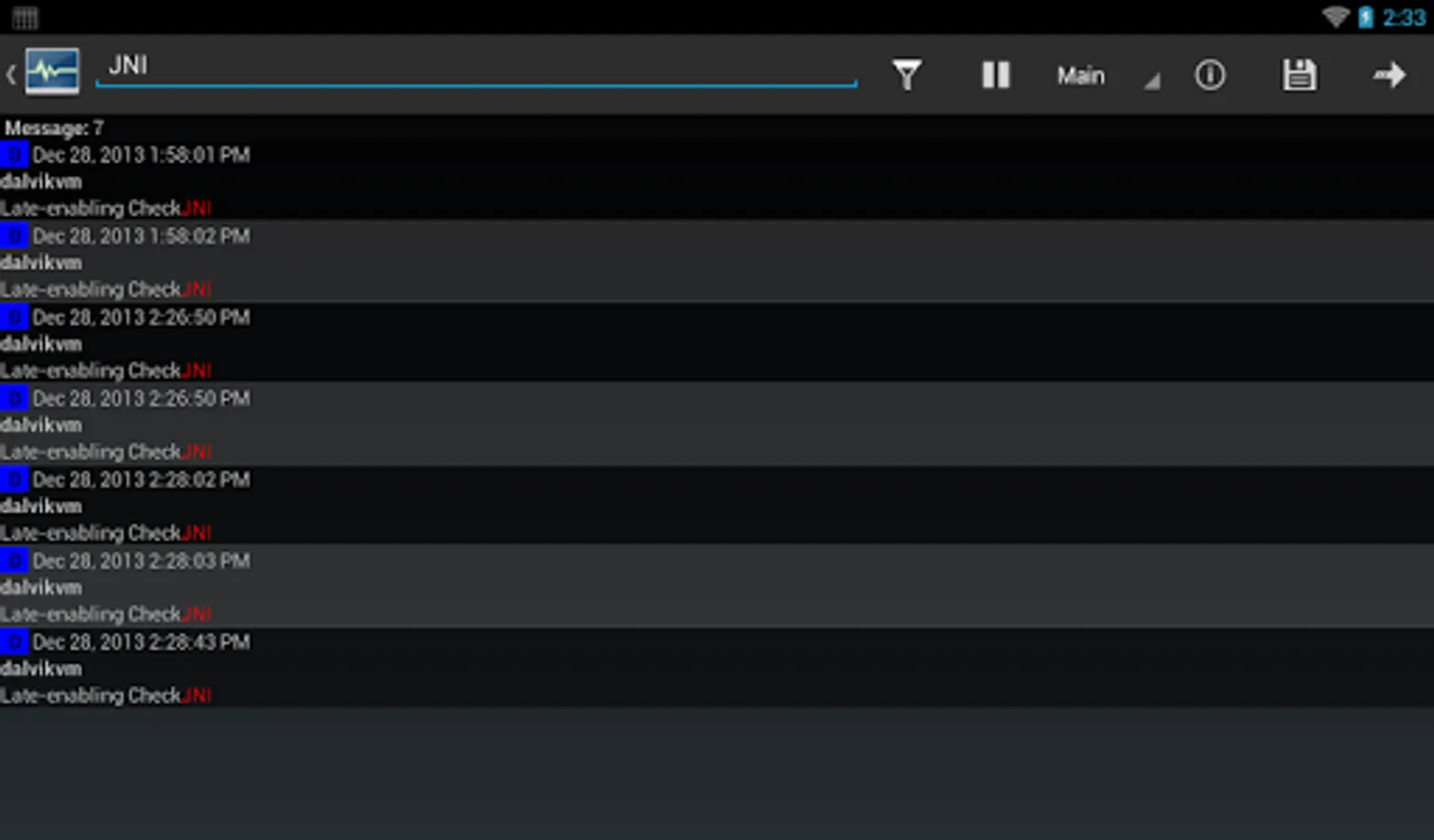
Task: Click the info circle icon
Action: click(x=1210, y=75)
